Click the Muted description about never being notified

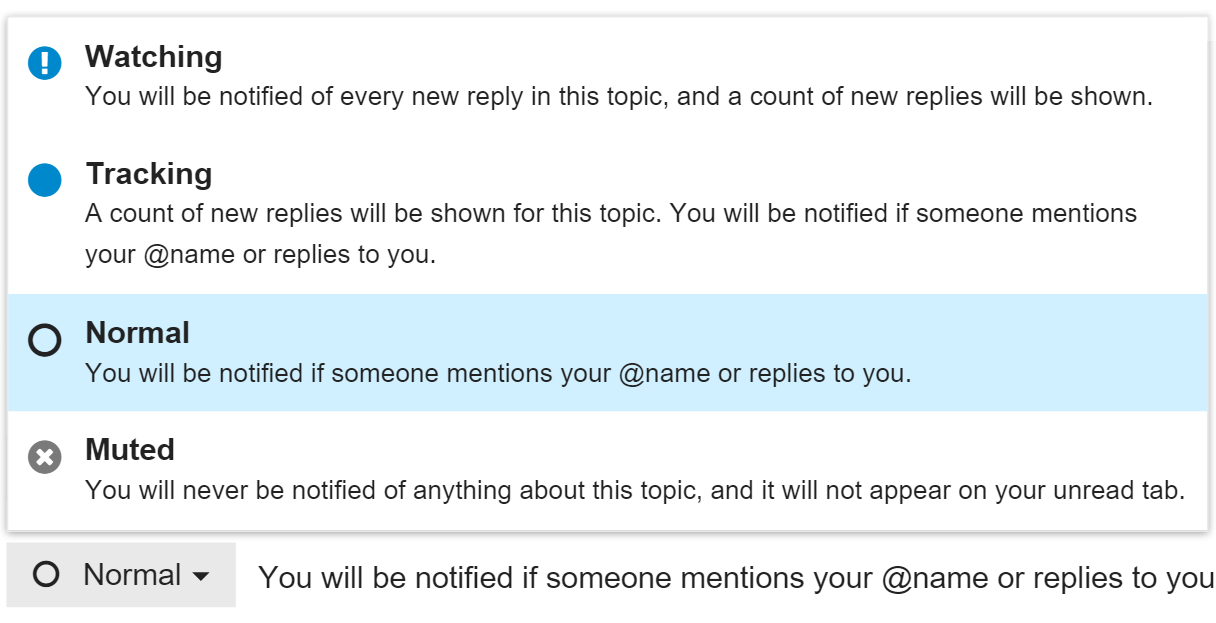pos(635,491)
